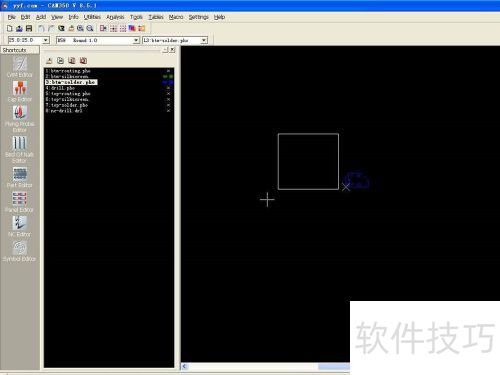The height and width of the screenshot is (375, 500).
Task: Click the red fourth layer panel icon
Action: tap(83, 61)
